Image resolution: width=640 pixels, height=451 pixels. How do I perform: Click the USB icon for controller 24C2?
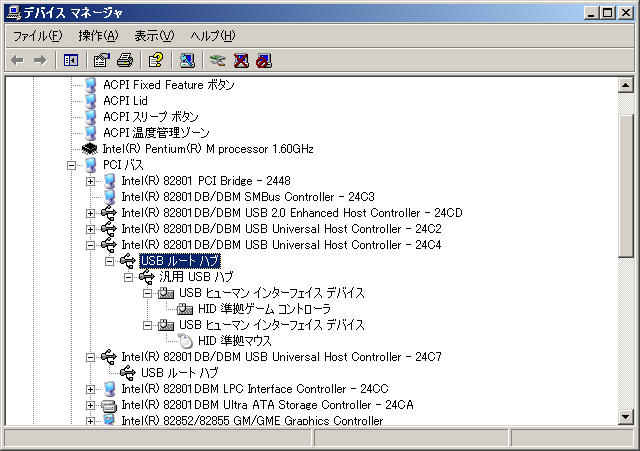click(109, 229)
